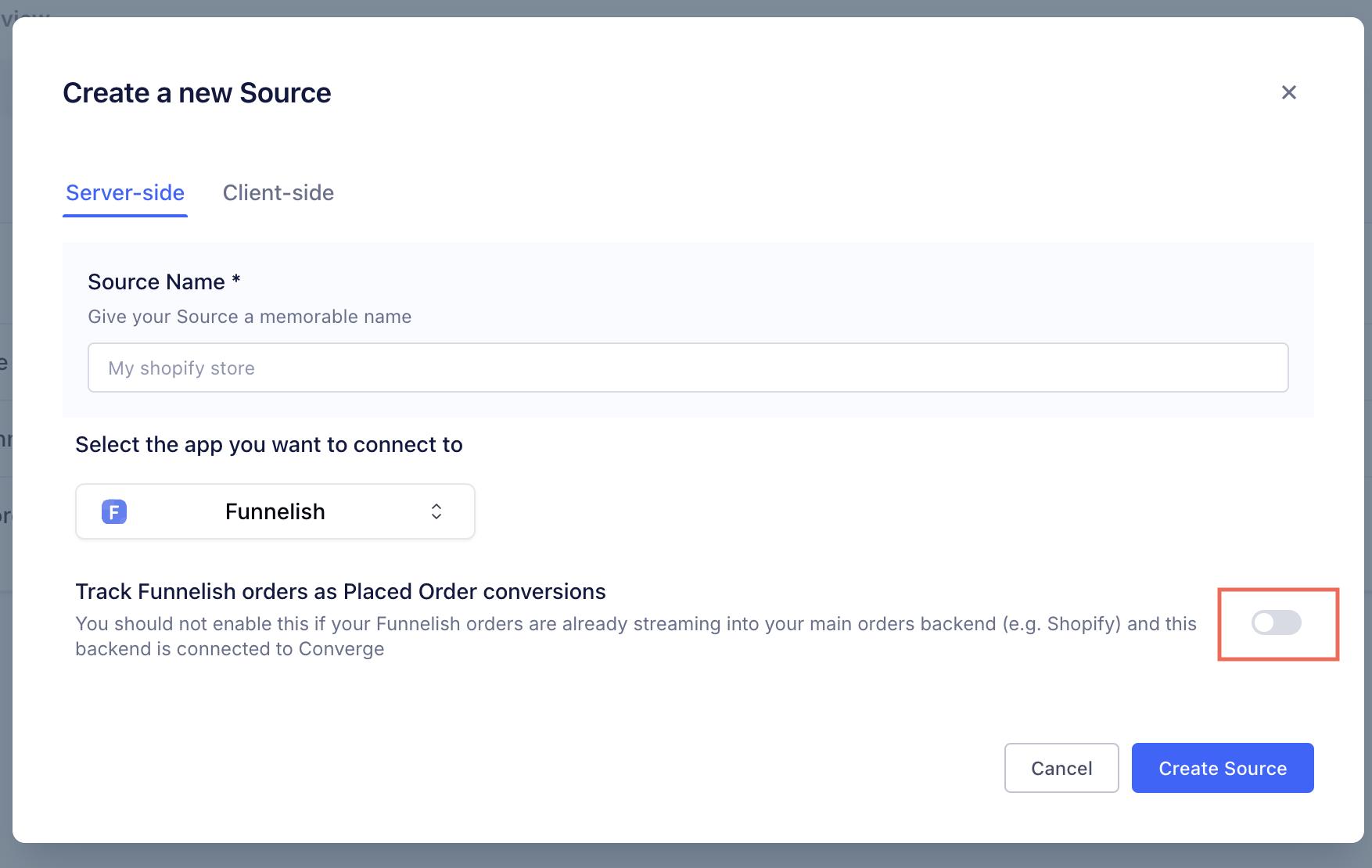The width and height of the screenshot is (1372, 868).
Task: Click the "Create a new Source" heading
Action: (x=197, y=93)
